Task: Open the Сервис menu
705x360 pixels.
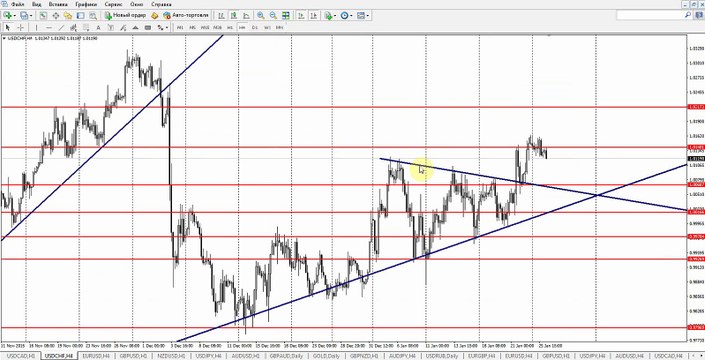Action: 114,4
